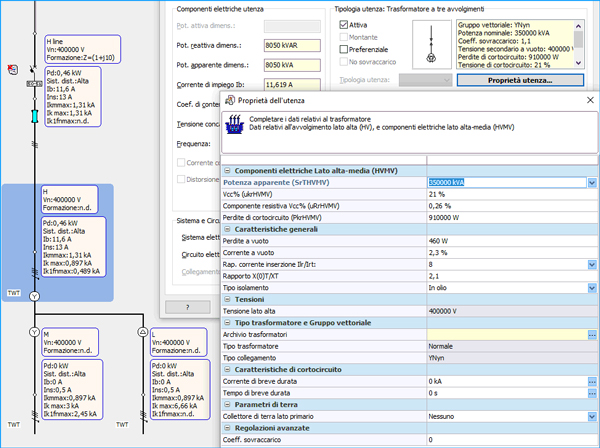
Task: Toggle the Distorsione checkbox
Action: click(x=181, y=179)
